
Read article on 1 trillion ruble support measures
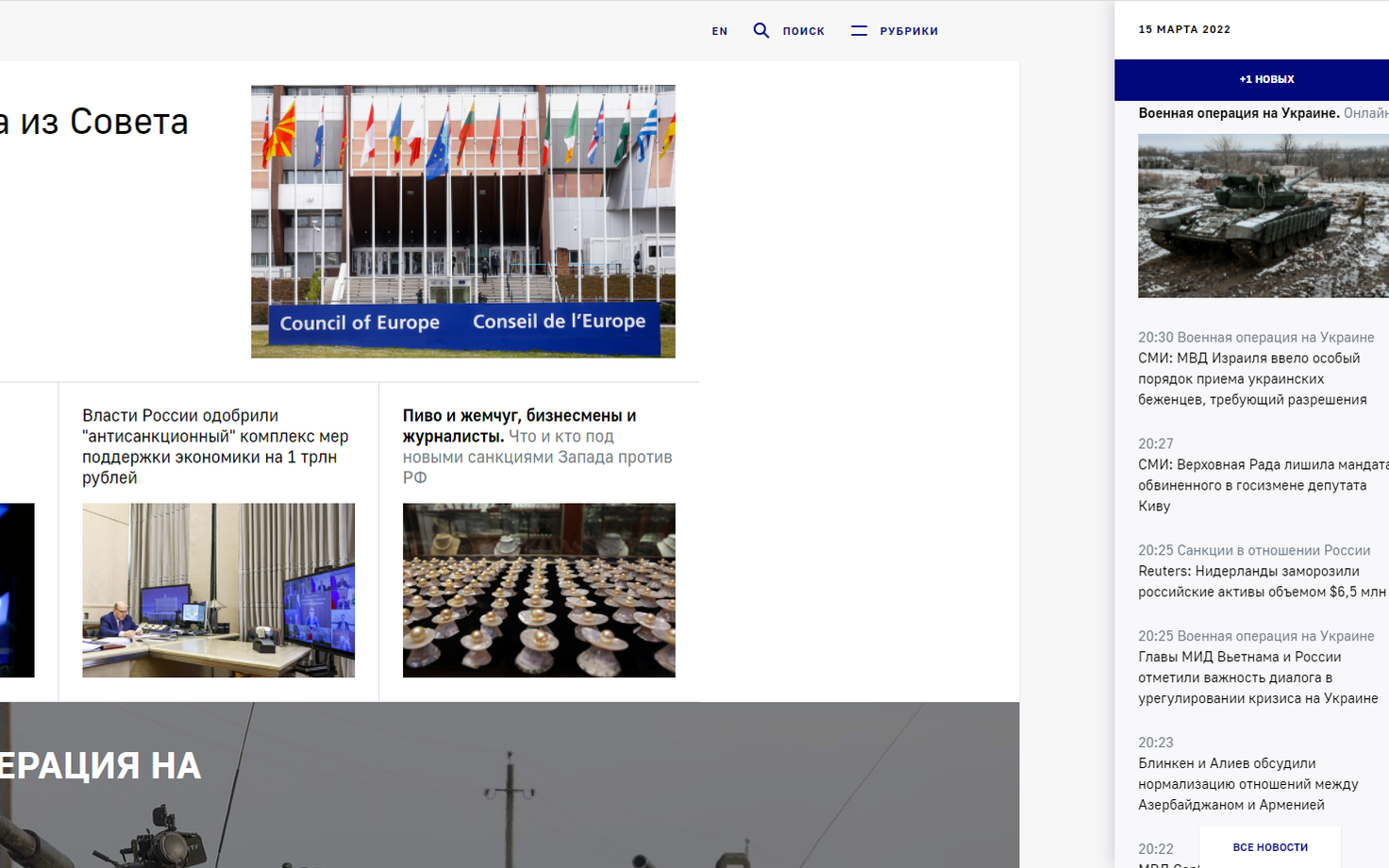(215, 446)
